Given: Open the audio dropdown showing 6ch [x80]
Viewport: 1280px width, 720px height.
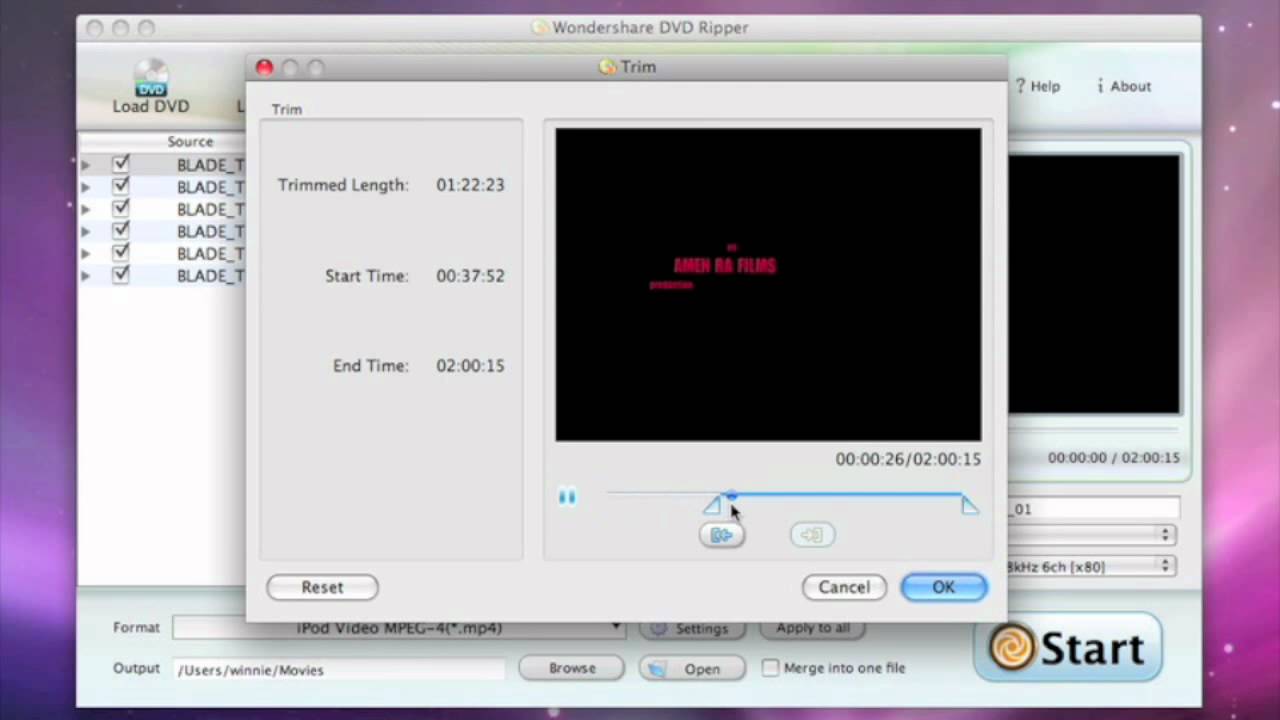Looking at the screenshot, I should click(x=1091, y=566).
